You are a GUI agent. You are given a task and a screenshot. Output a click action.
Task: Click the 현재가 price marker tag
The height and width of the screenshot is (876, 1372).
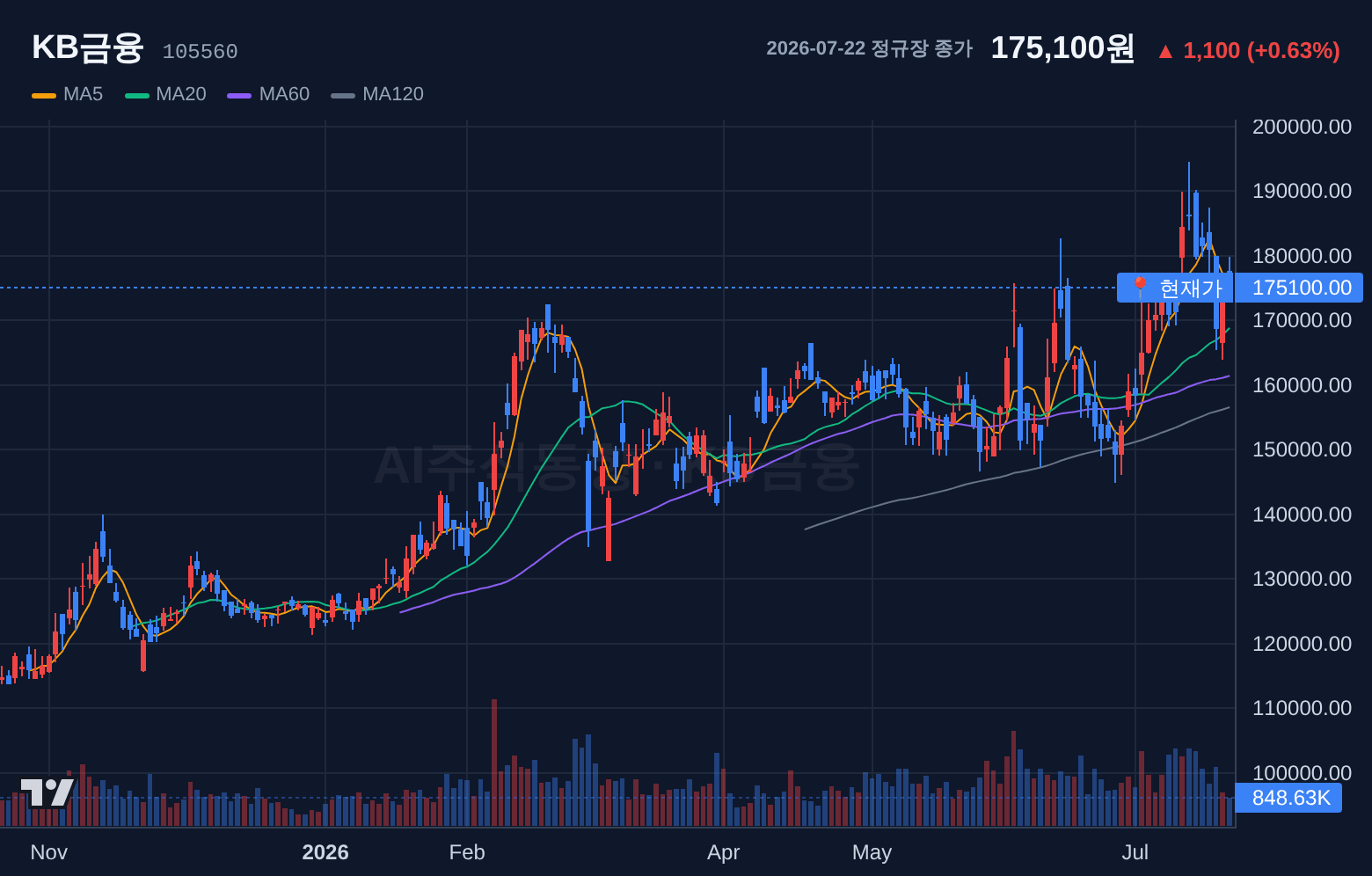click(x=1176, y=288)
